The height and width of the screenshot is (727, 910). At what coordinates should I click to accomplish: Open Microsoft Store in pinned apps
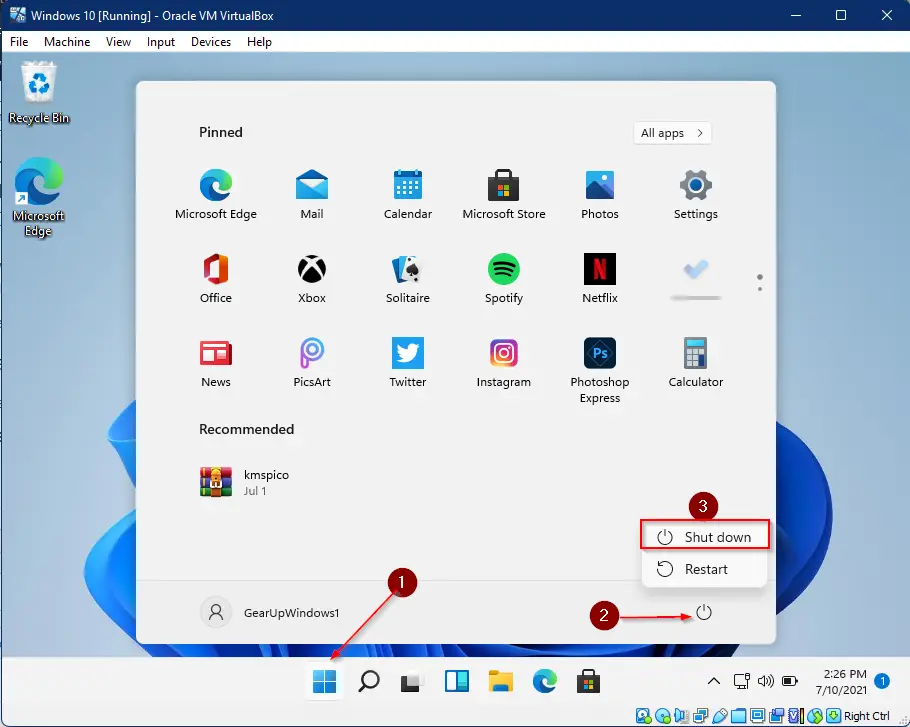(x=503, y=196)
